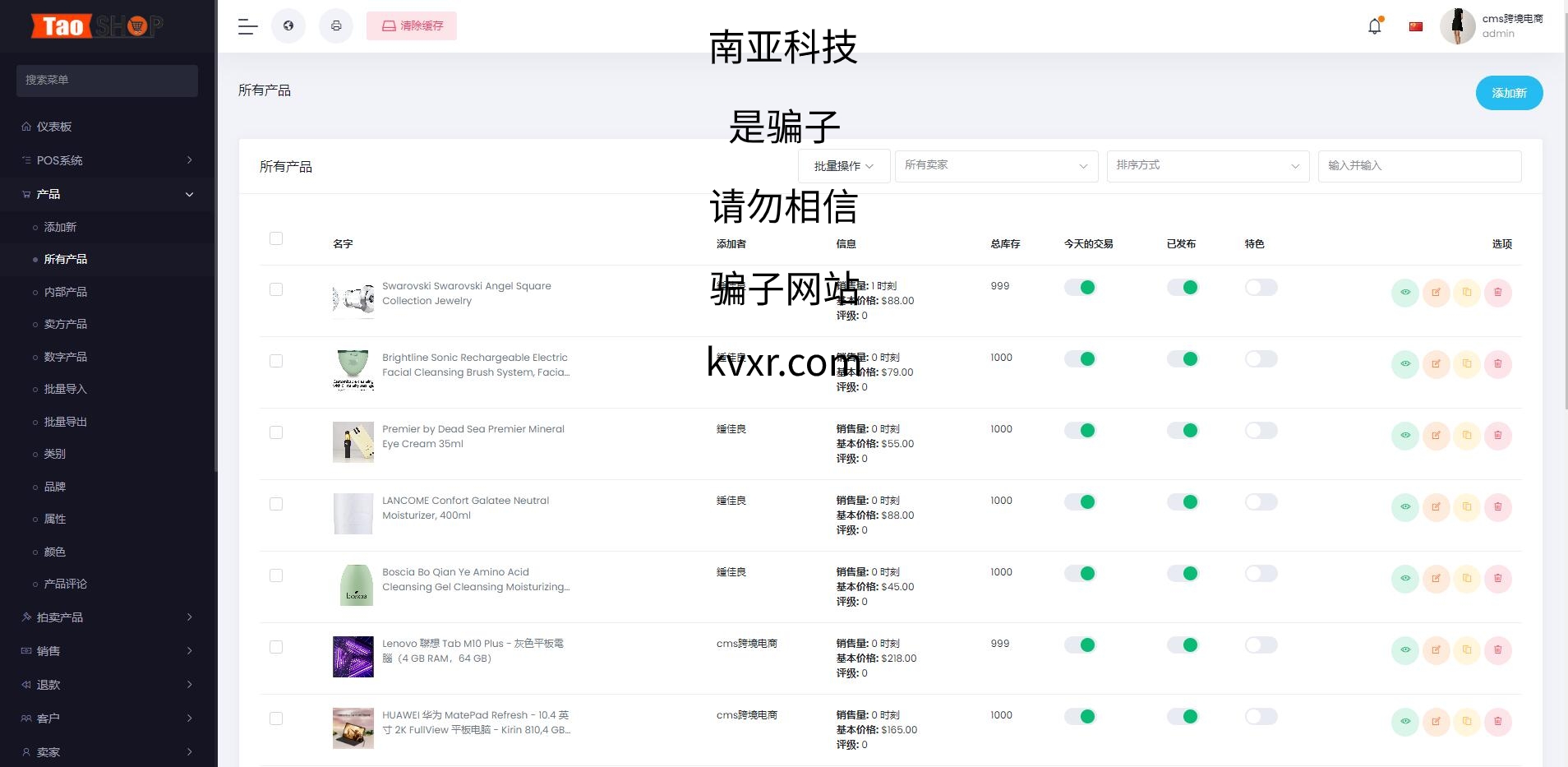Open the 排序方式 sort dropdown
The image size is (1568, 767).
pyautogui.click(x=1207, y=166)
